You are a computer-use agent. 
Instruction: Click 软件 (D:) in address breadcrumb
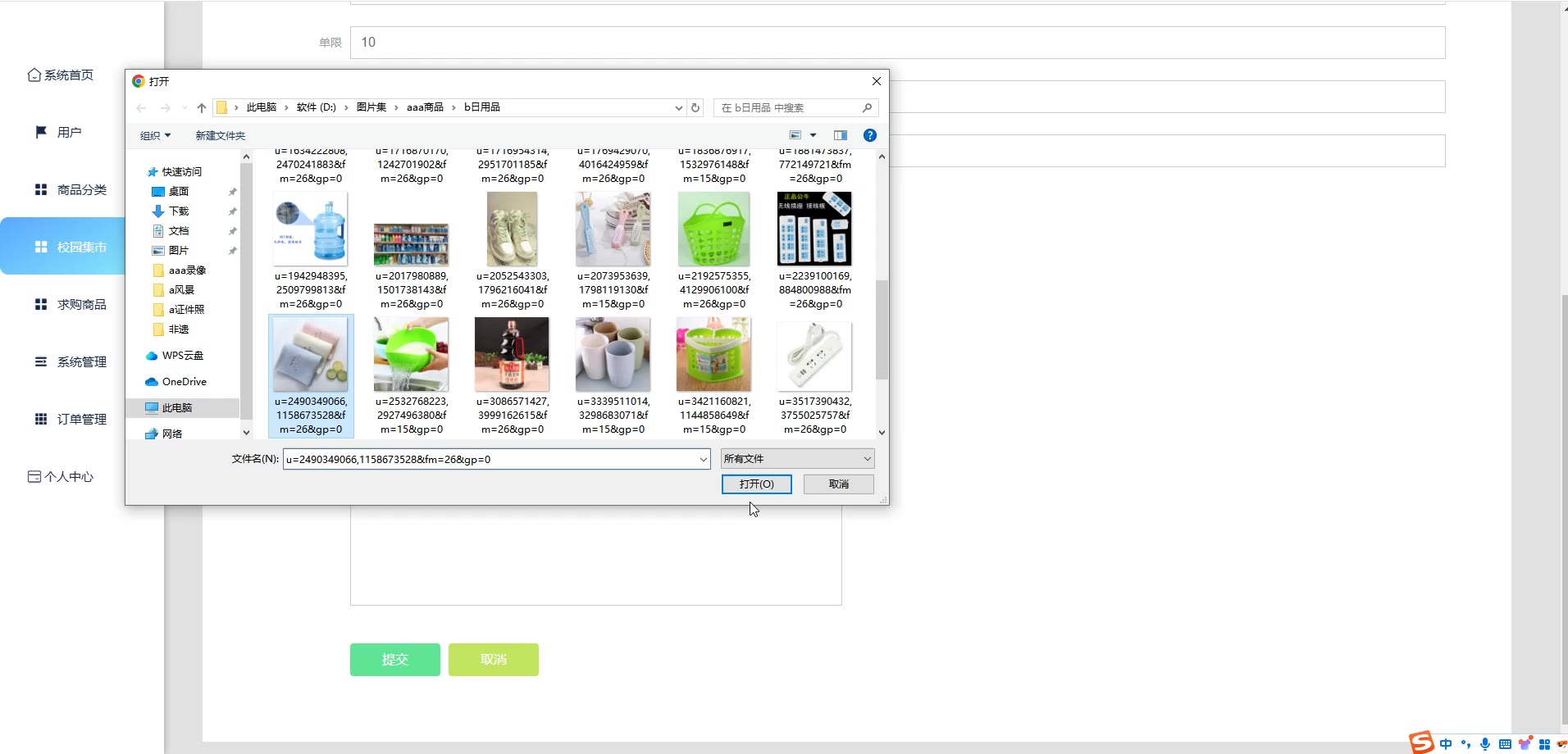click(x=317, y=107)
